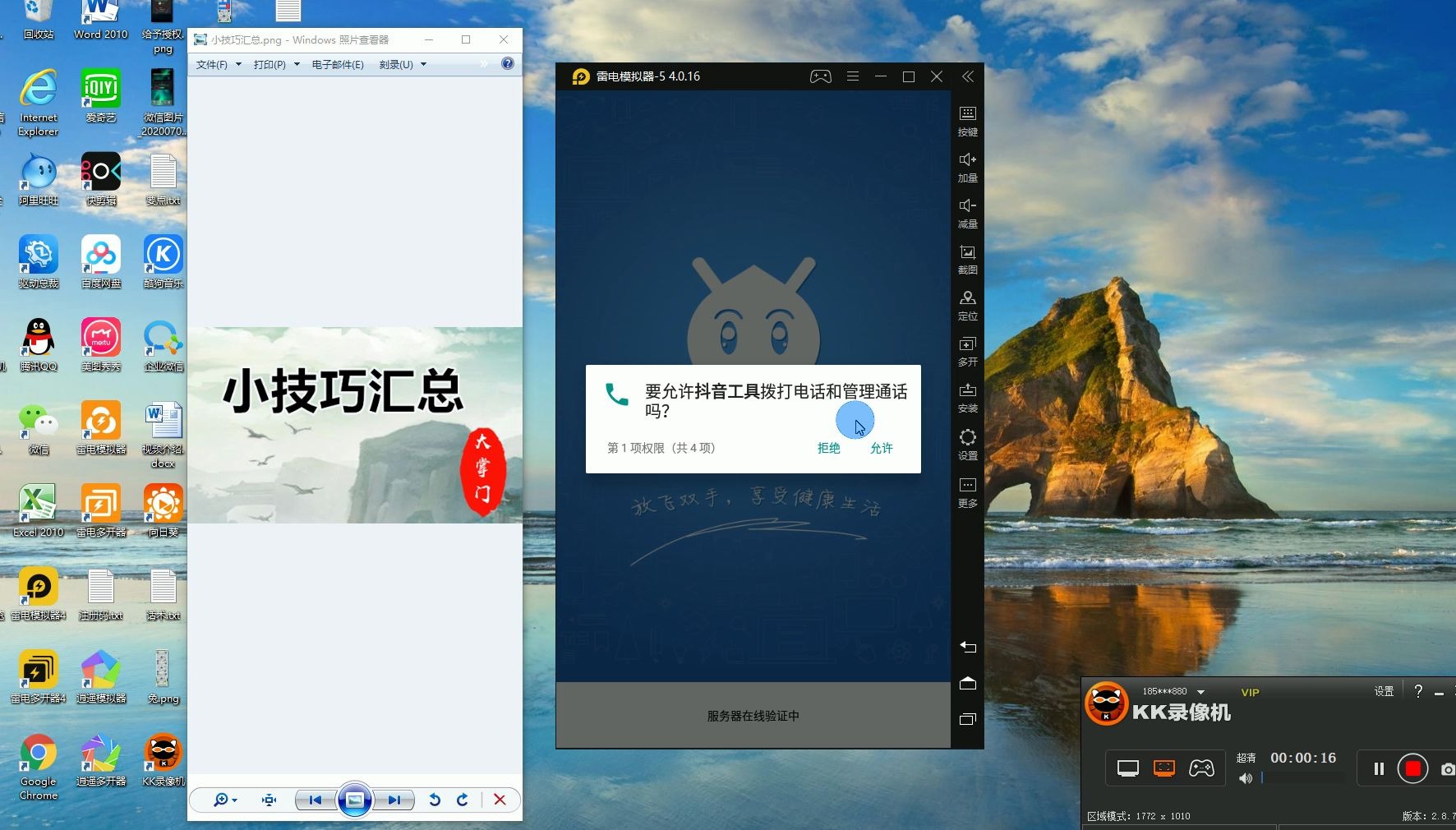Select the 向日葵 desktop icon

tap(164, 511)
